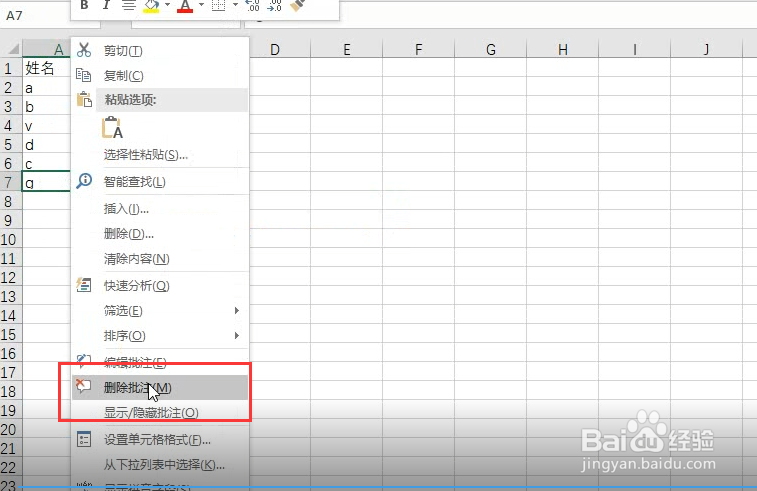This screenshot has height=491, width=757.
Task: Choose Show/Hide Comments (显示/隐藏批注)
Action: tap(160, 413)
